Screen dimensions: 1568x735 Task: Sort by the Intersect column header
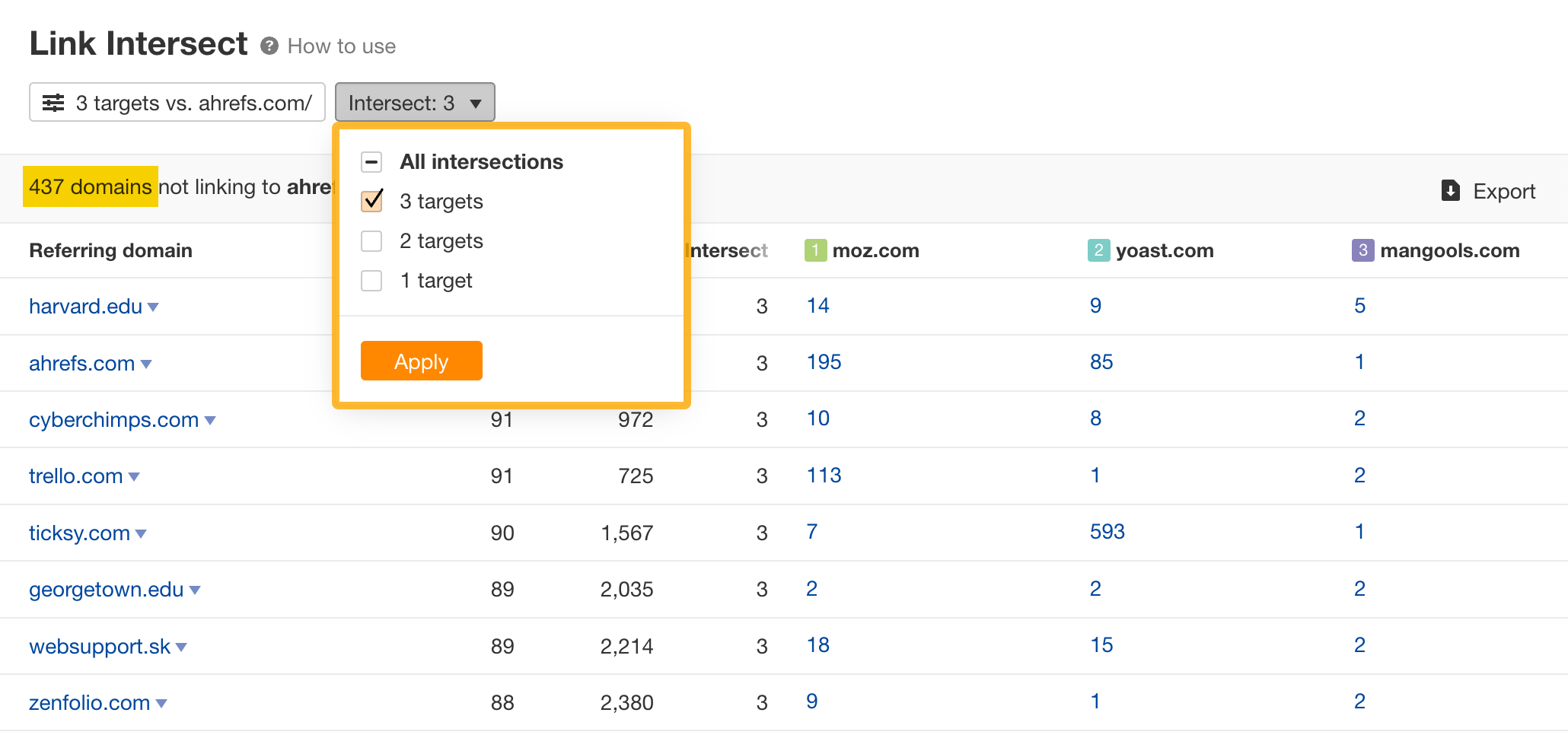click(x=727, y=250)
